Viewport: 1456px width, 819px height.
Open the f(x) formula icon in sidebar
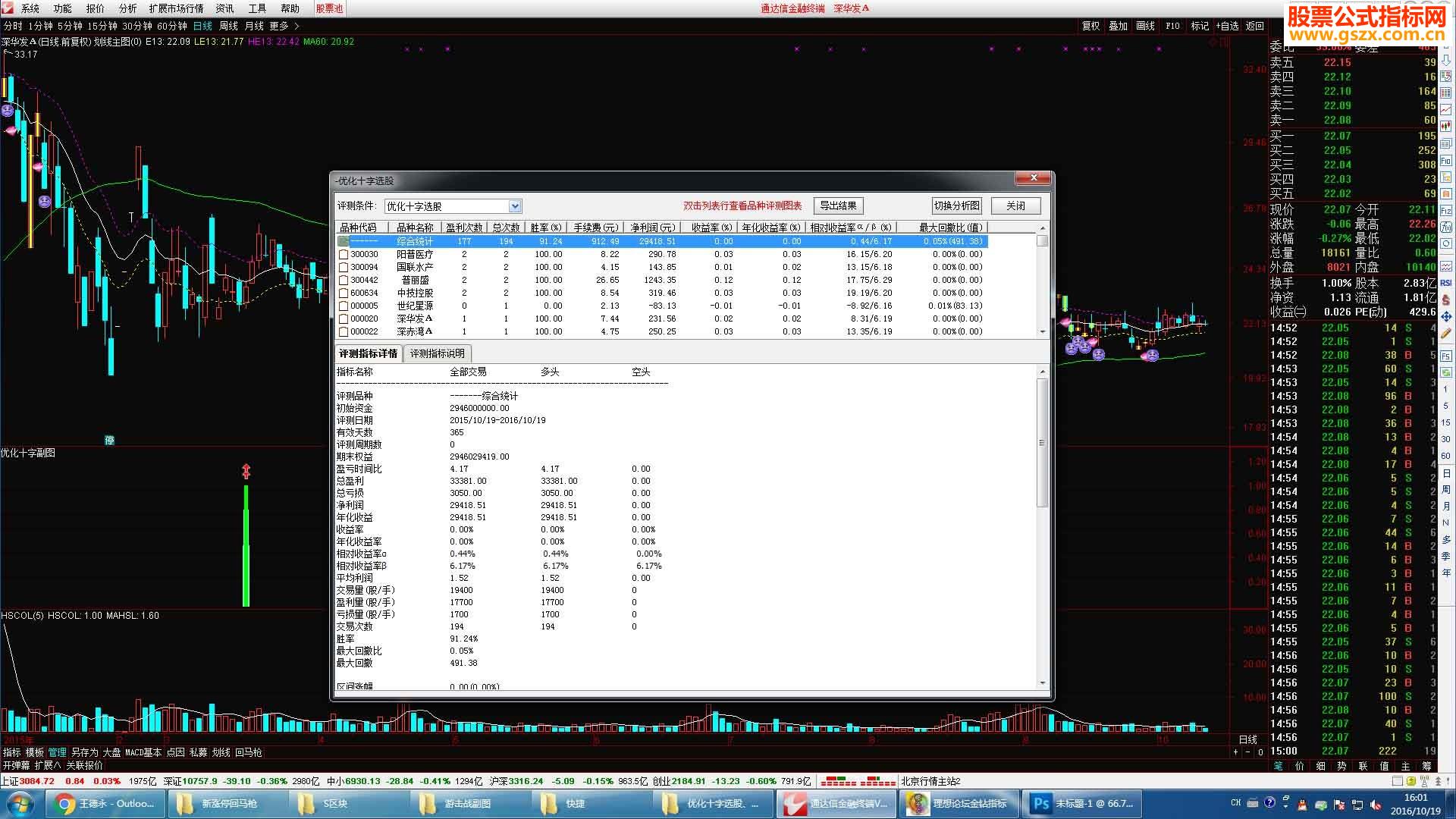(1446, 227)
